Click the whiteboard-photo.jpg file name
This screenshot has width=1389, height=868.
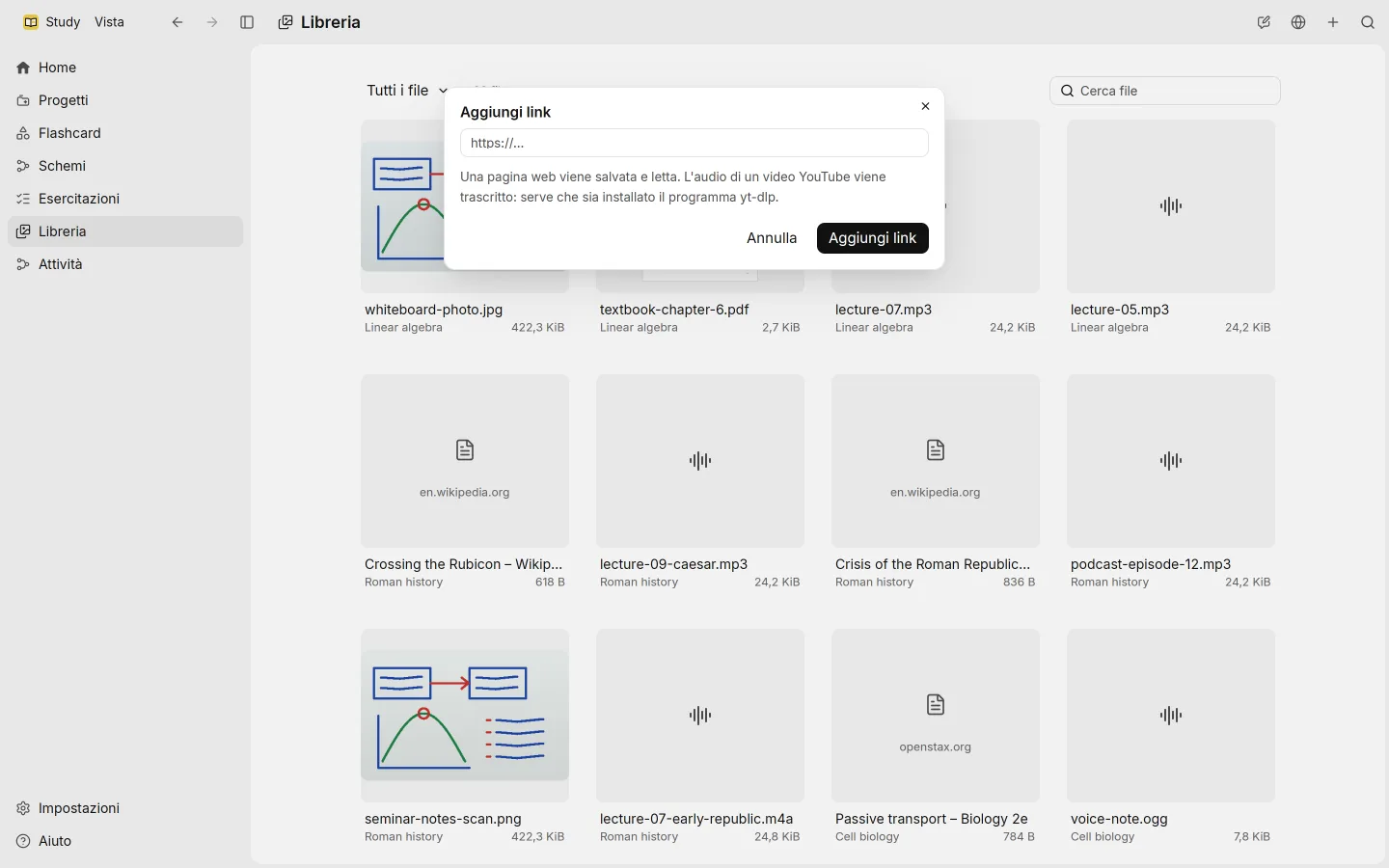pos(434,310)
